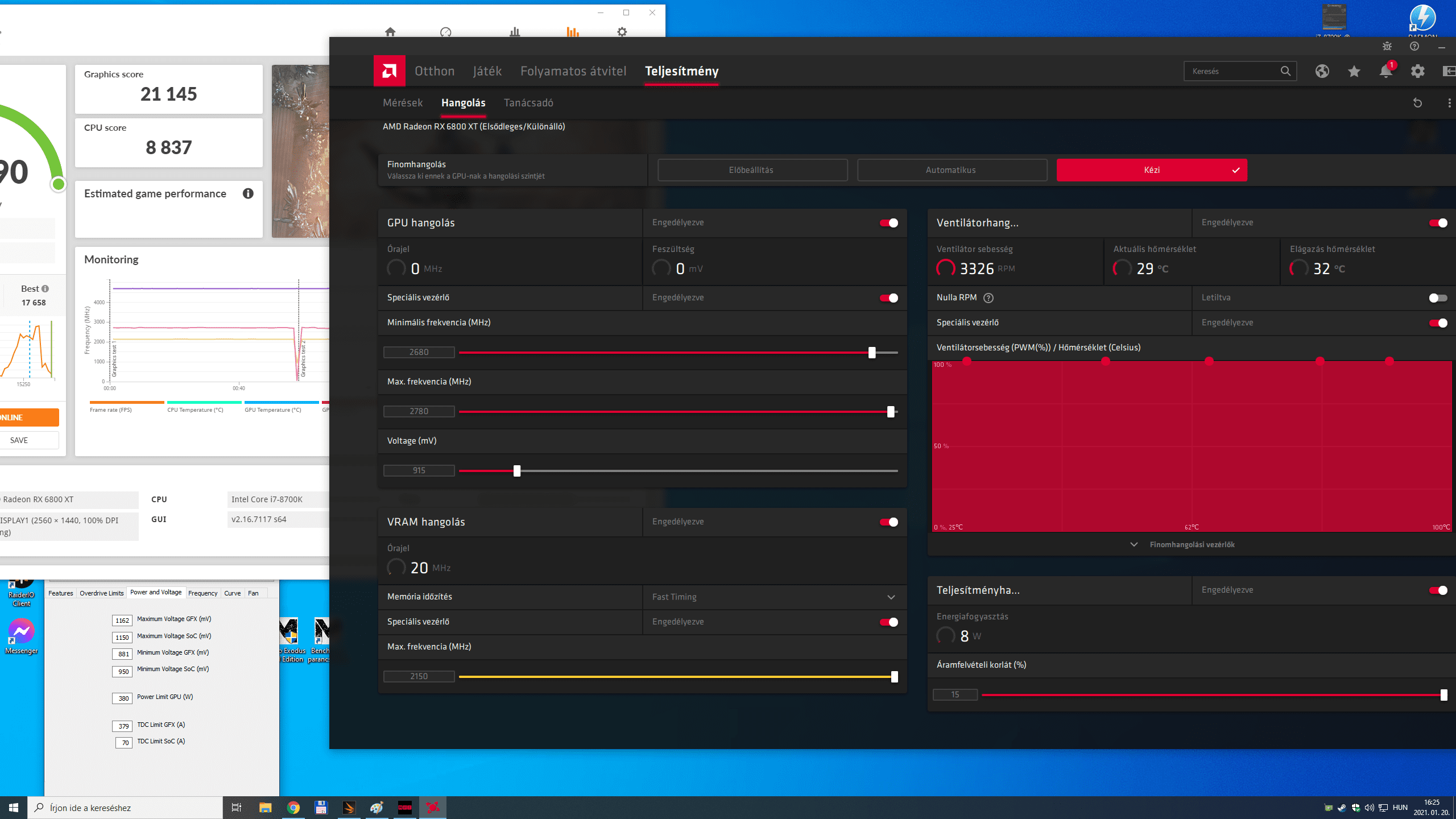The height and width of the screenshot is (819, 1456).
Task: Click the Voltage (mV) slider handle
Action: point(517,471)
